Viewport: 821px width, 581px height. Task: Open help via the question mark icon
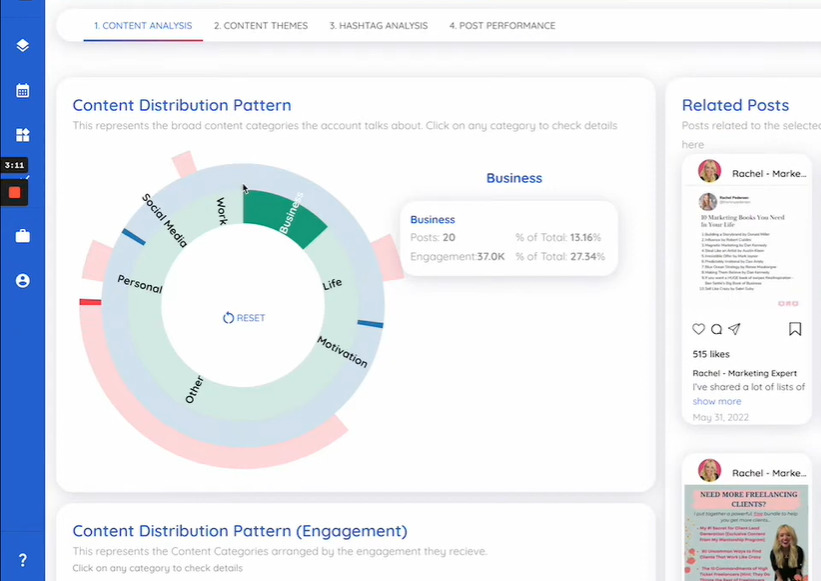pos(22,559)
